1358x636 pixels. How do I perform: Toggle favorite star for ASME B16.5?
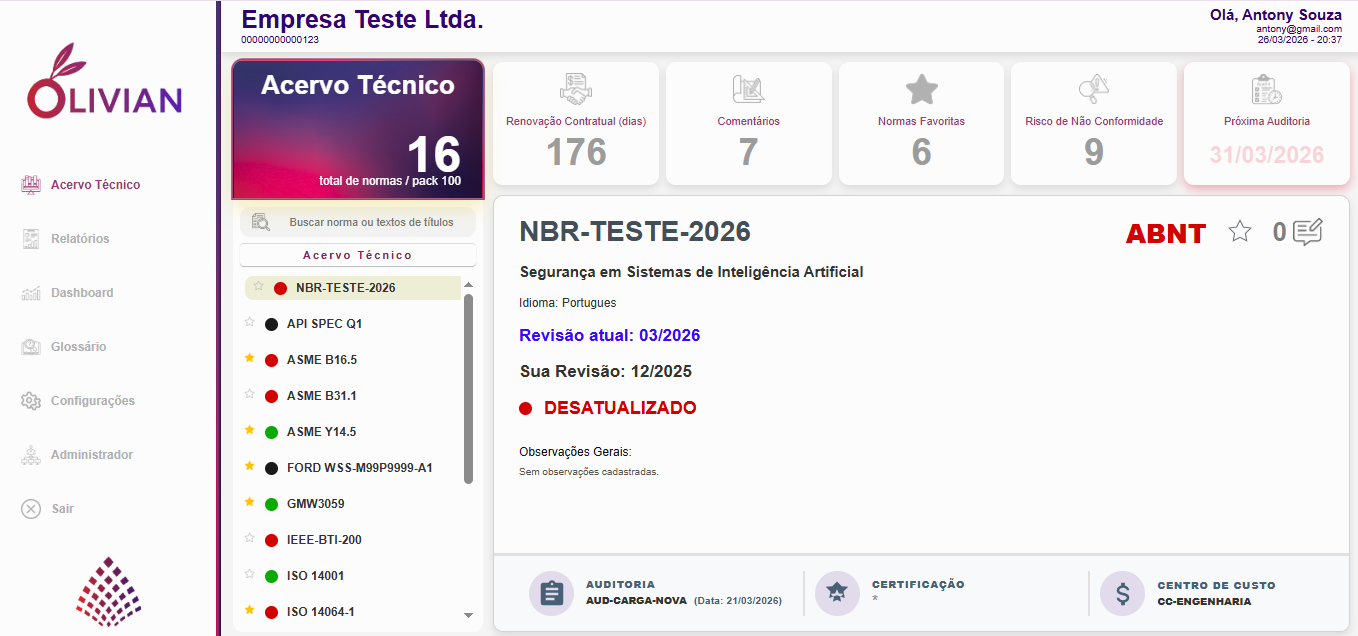249,359
